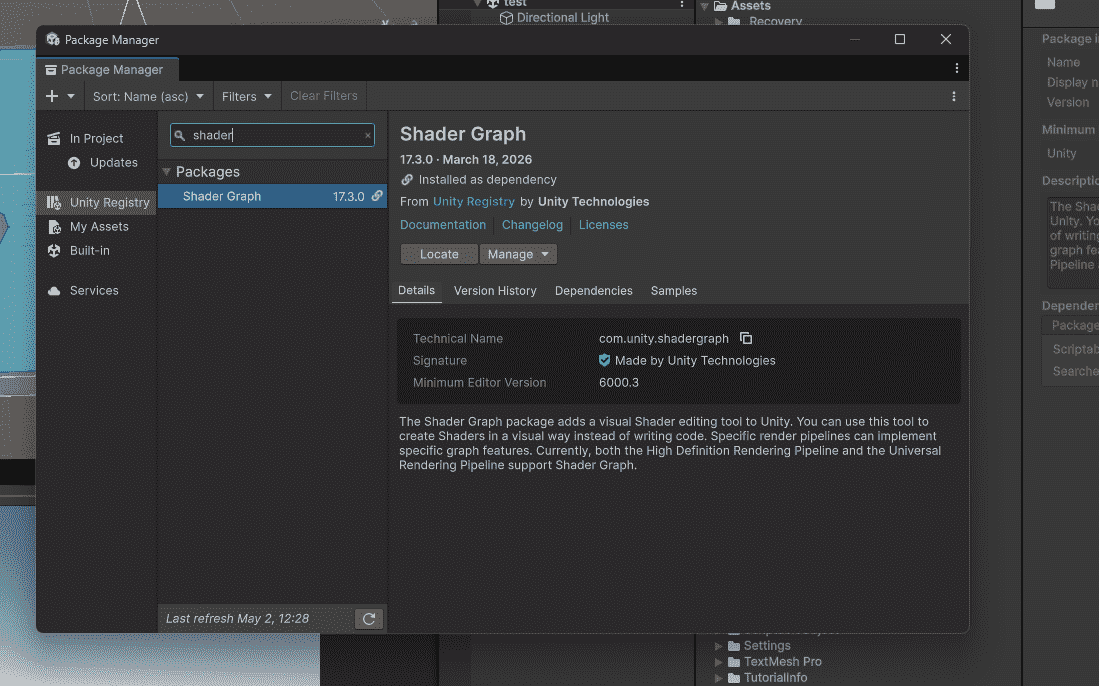
Task: Click the Directional Light cube icon
Action: (x=506, y=18)
